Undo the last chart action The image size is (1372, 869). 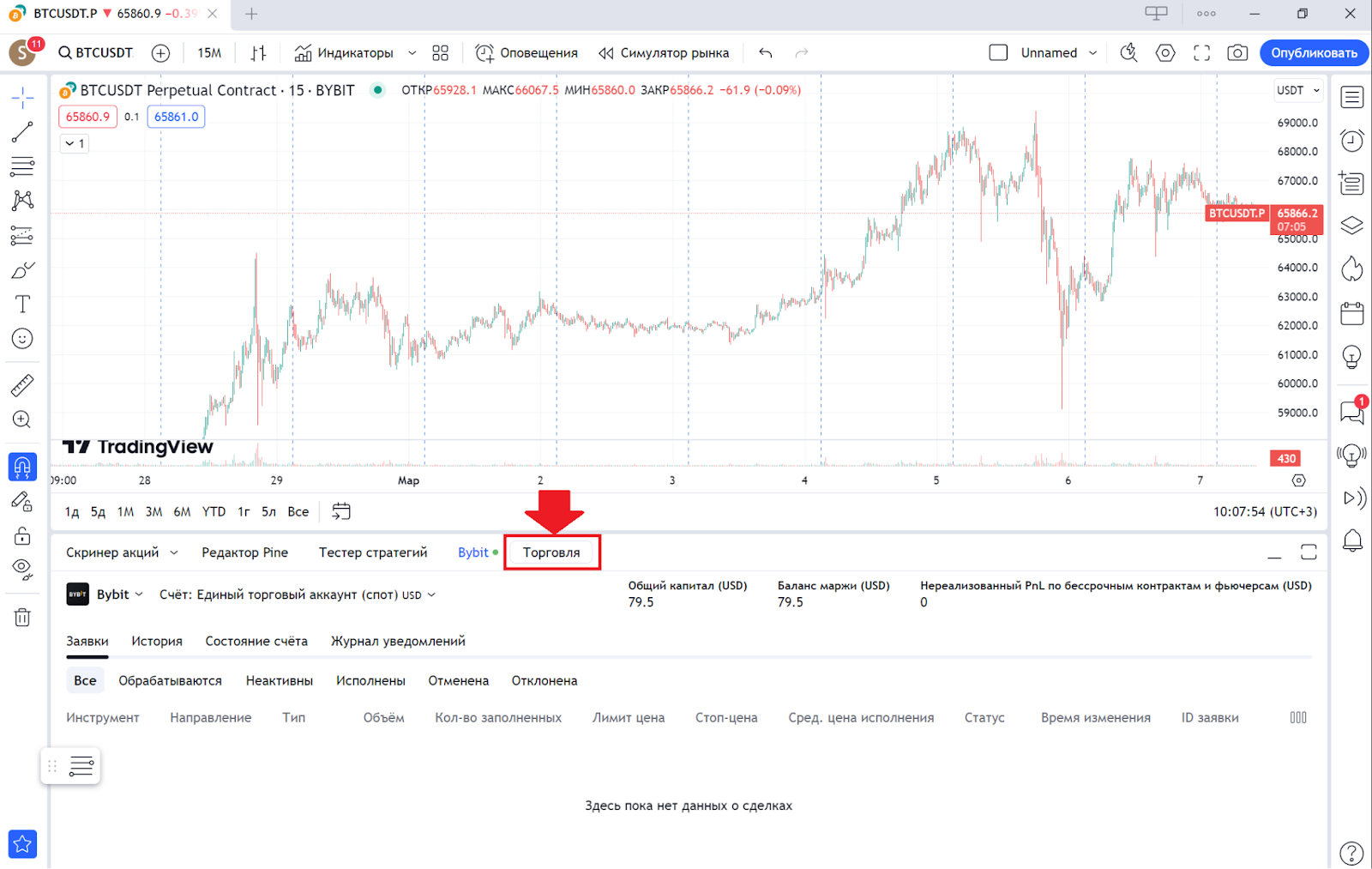(x=766, y=53)
